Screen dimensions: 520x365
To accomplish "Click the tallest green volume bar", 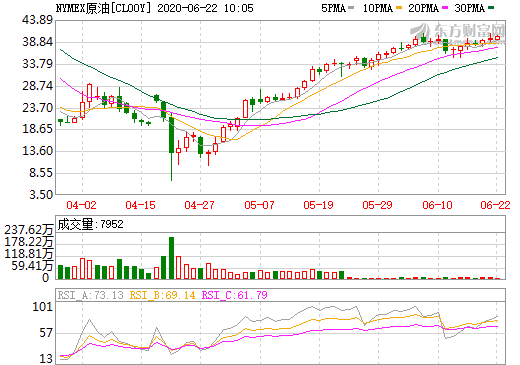I will pyautogui.click(x=171, y=258).
